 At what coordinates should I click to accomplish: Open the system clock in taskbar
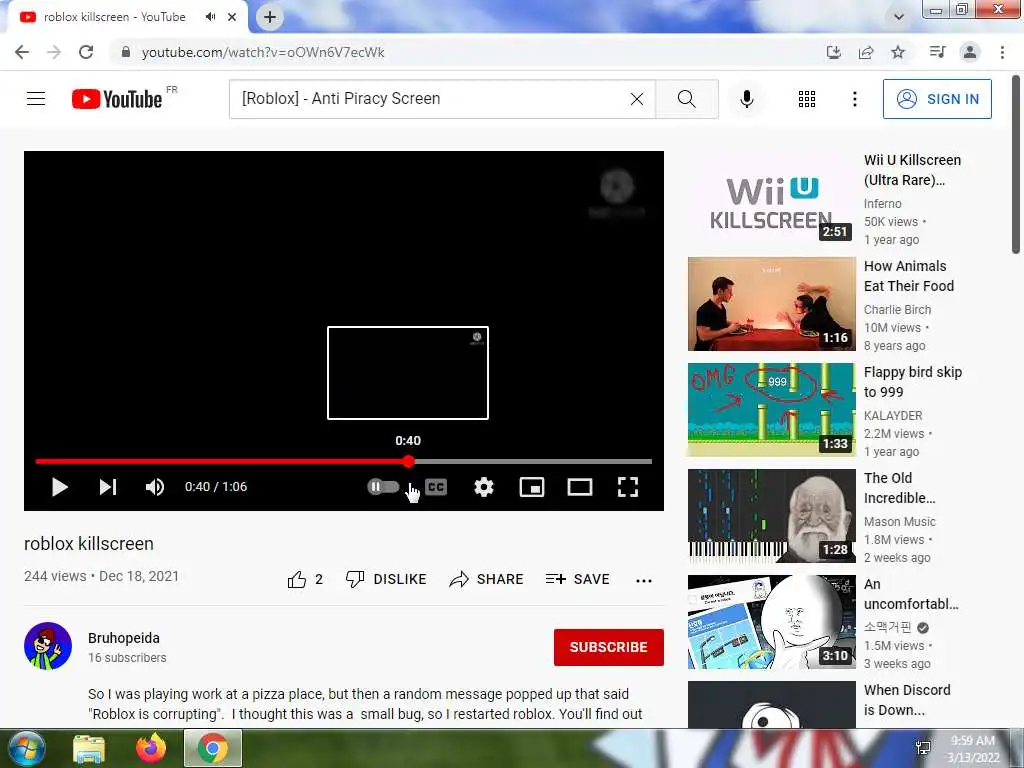[973, 749]
